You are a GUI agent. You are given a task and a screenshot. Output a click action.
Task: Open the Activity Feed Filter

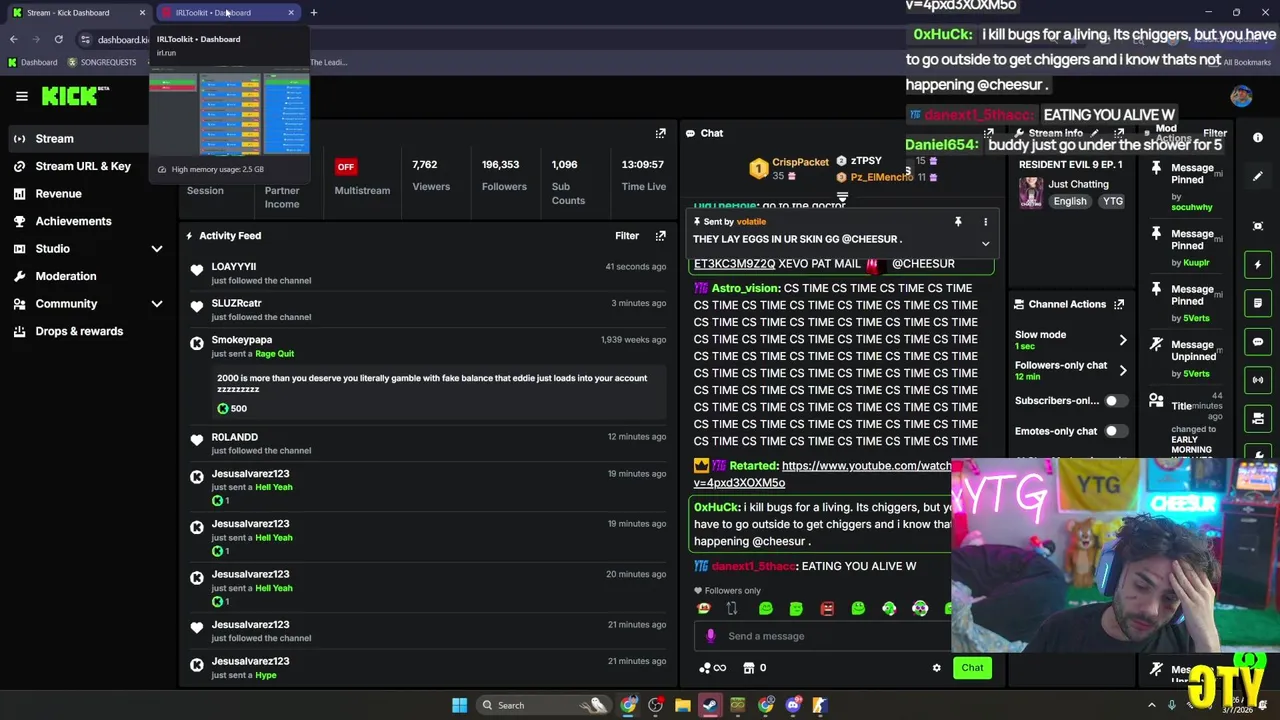pyautogui.click(x=627, y=236)
